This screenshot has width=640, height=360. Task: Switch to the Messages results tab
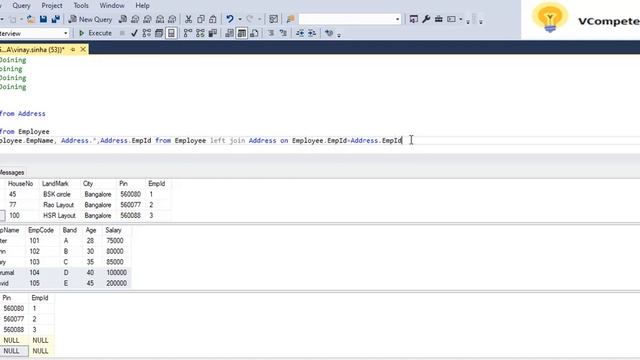pyautogui.click(x=12, y=173)
